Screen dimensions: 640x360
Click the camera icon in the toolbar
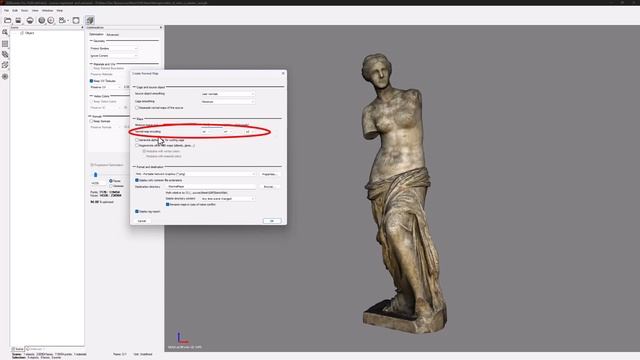tap(62, 20)
